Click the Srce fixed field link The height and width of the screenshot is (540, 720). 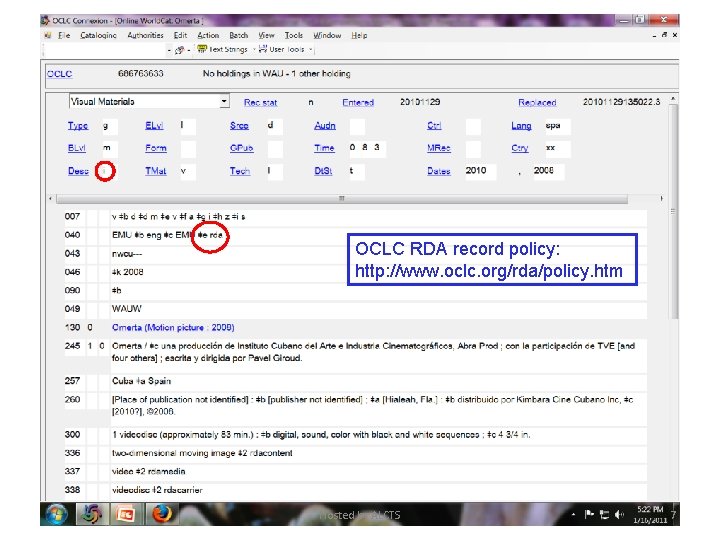(239, 126)
